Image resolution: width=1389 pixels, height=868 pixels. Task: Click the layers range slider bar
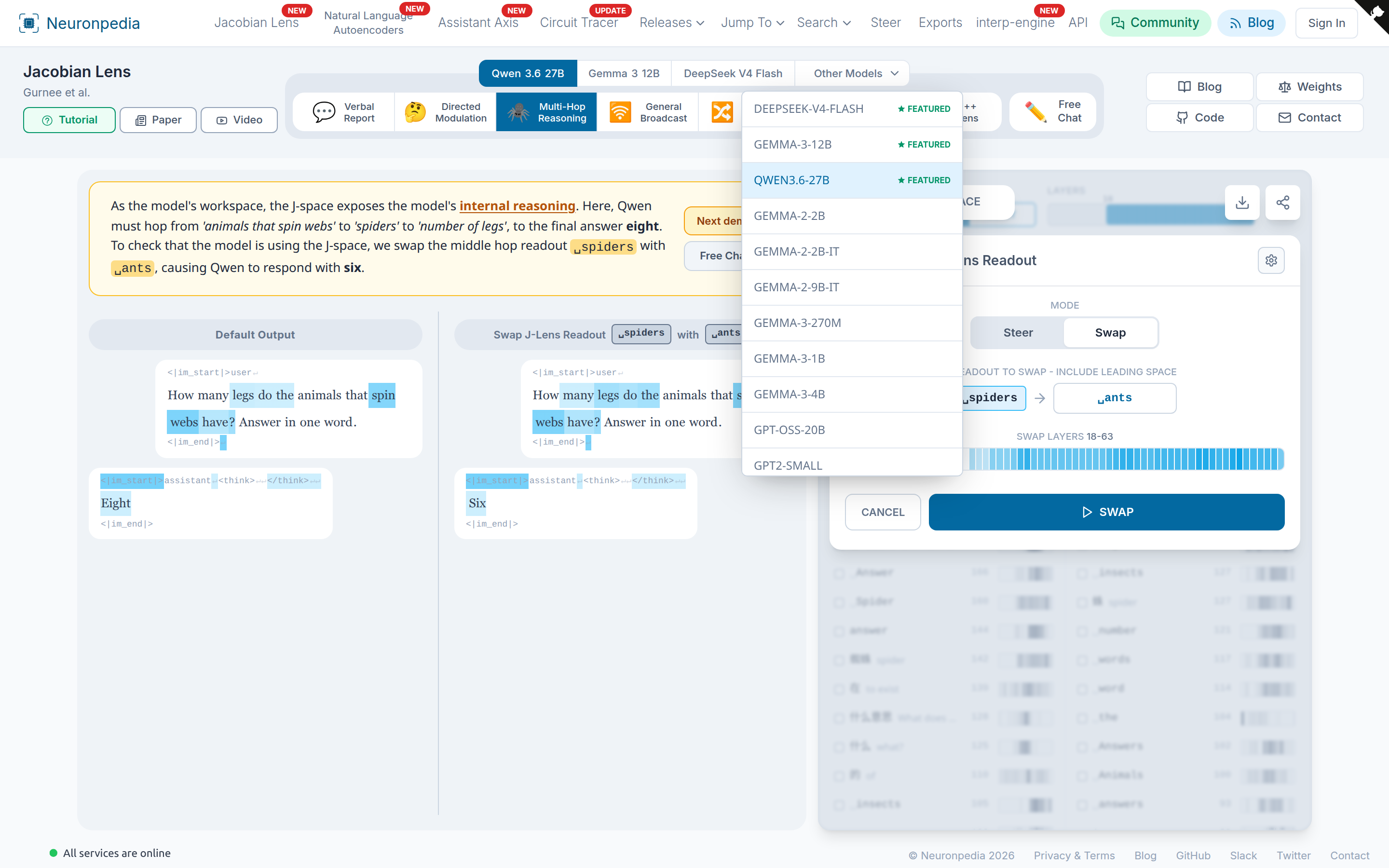(x=1151, y=215)
